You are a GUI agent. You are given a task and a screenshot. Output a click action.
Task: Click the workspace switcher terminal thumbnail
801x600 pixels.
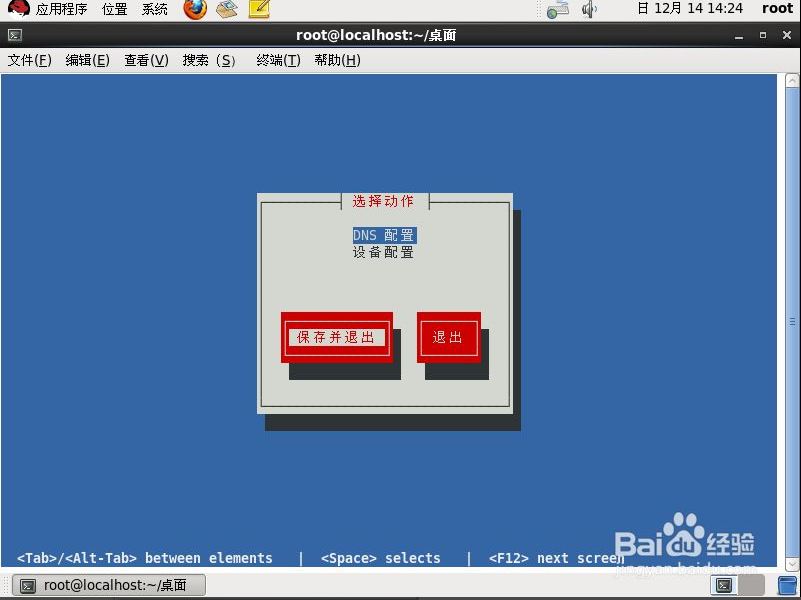[725, 585]
